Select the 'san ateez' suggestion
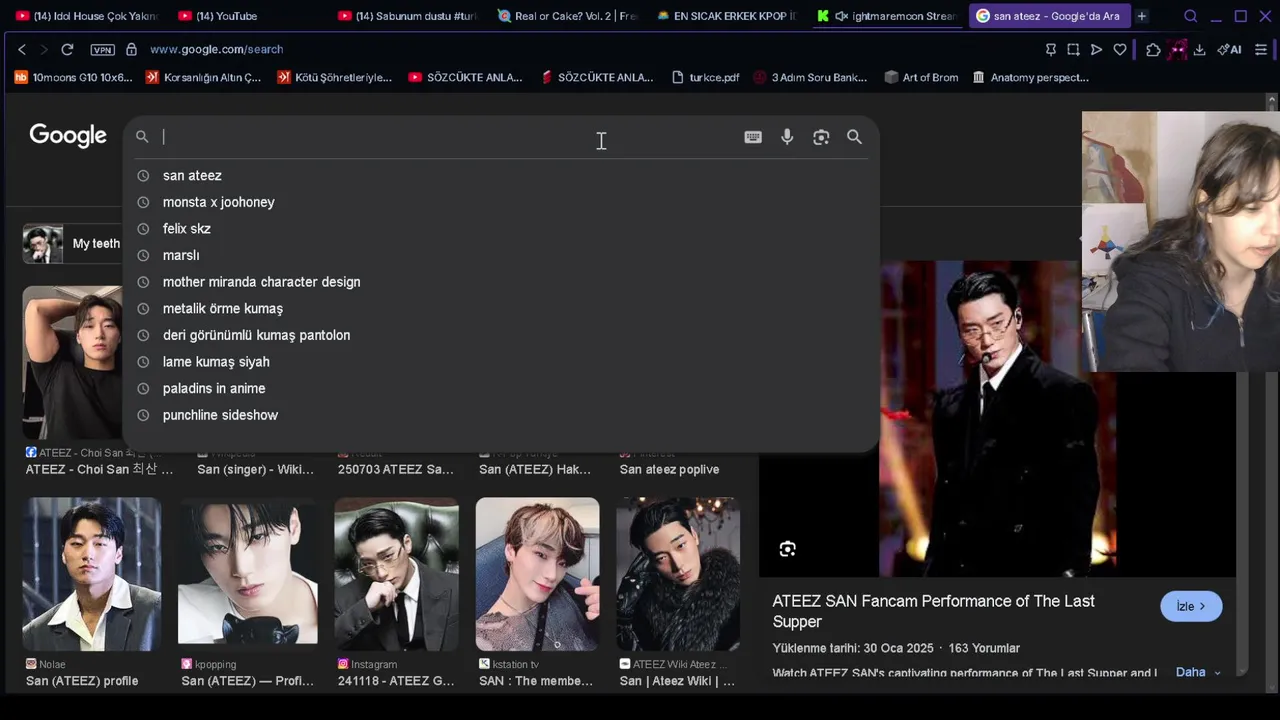 point(500,175)
